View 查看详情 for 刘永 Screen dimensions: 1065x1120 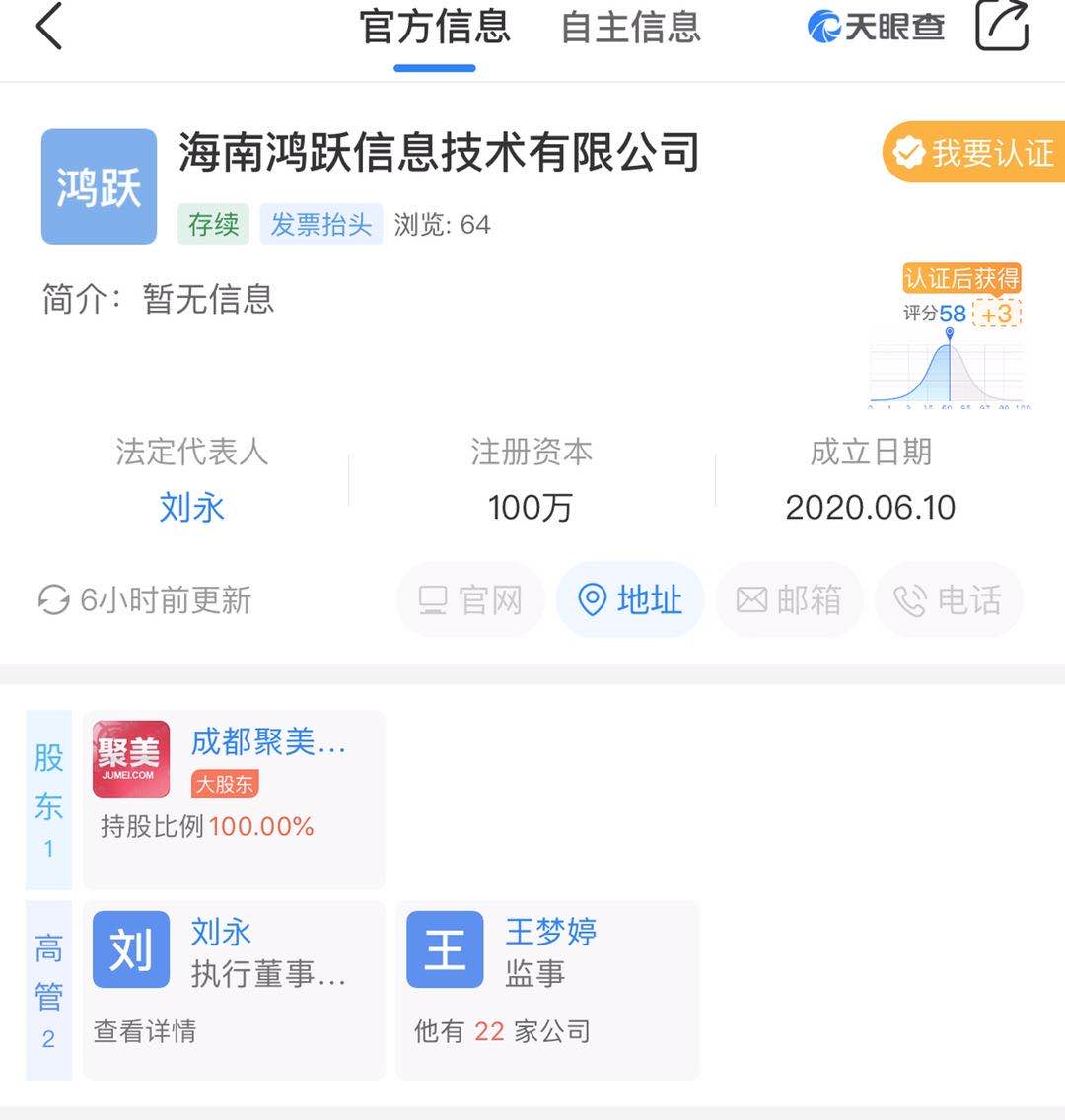point(145,1031)
